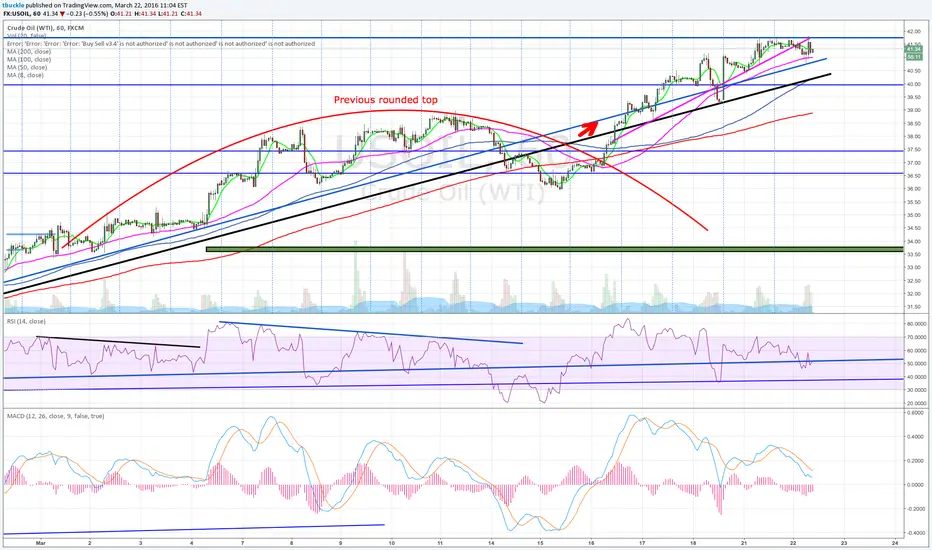The width and height of the screenshot is (932, 550).
Task: Click the 35.00 price axis label
Action: tap(914, 215)
